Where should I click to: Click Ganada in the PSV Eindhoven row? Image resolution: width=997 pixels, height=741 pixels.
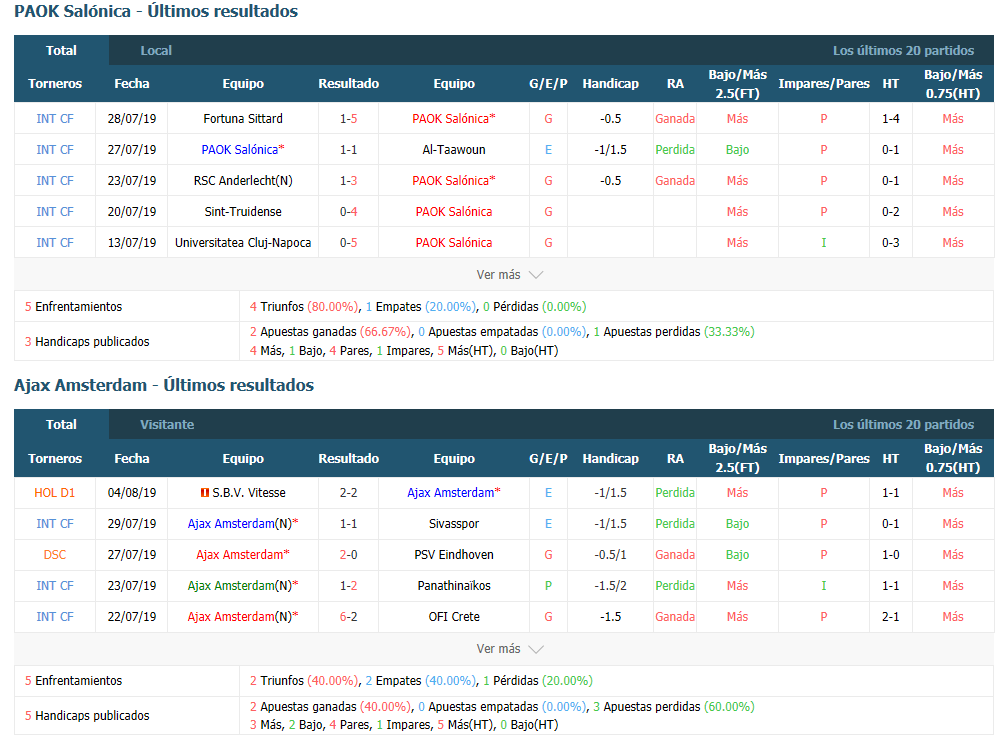point(675,555)
